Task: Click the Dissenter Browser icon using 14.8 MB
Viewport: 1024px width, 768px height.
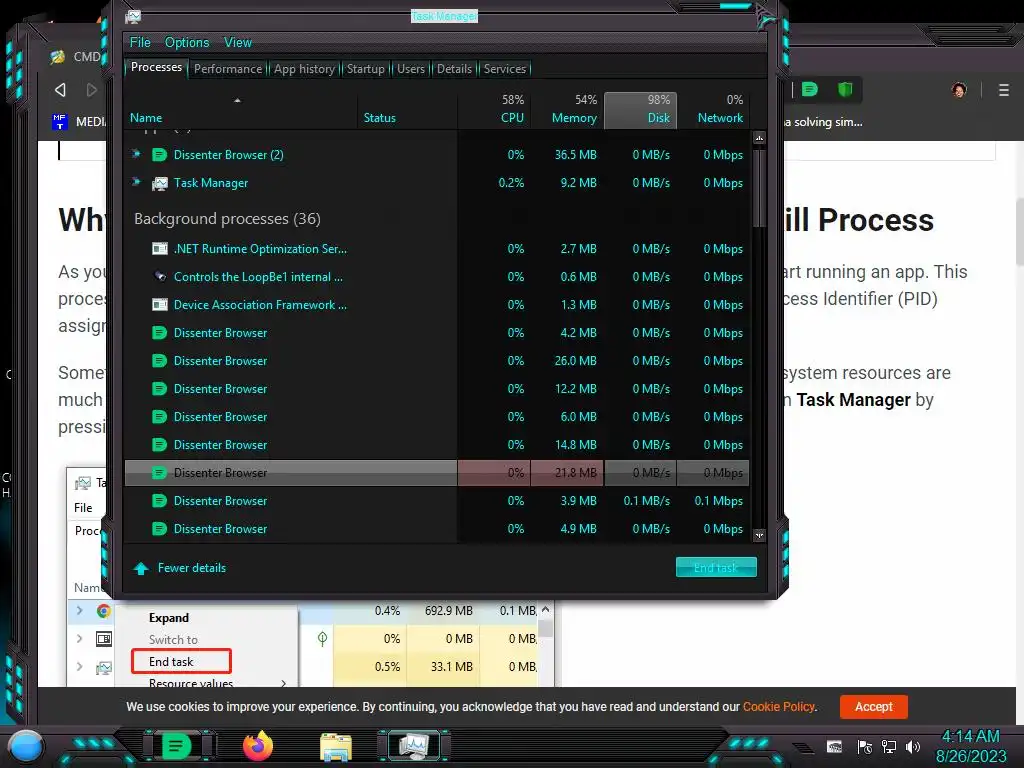Action: (x=159, y=445)
